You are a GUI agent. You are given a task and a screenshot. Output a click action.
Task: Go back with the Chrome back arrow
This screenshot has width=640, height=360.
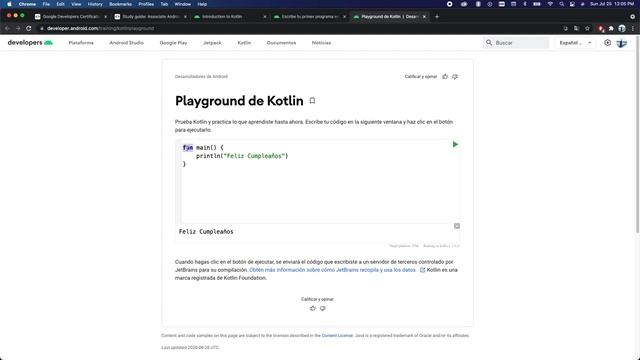7,28
